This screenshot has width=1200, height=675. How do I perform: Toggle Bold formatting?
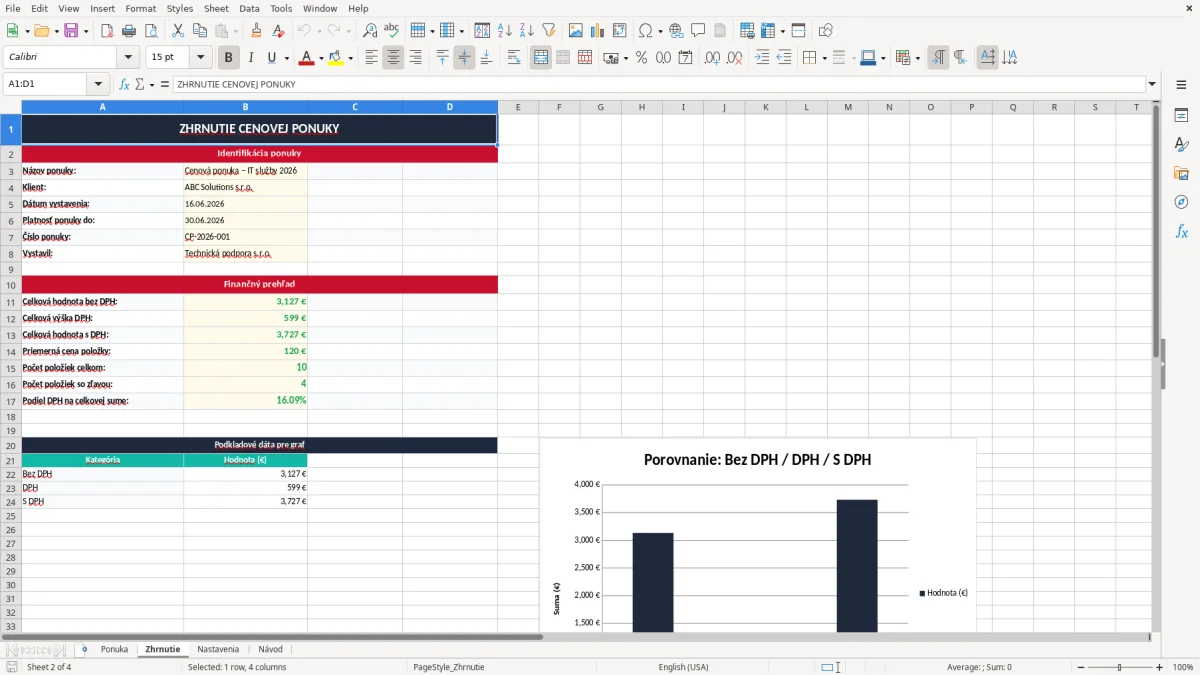(x=229, y=58)
